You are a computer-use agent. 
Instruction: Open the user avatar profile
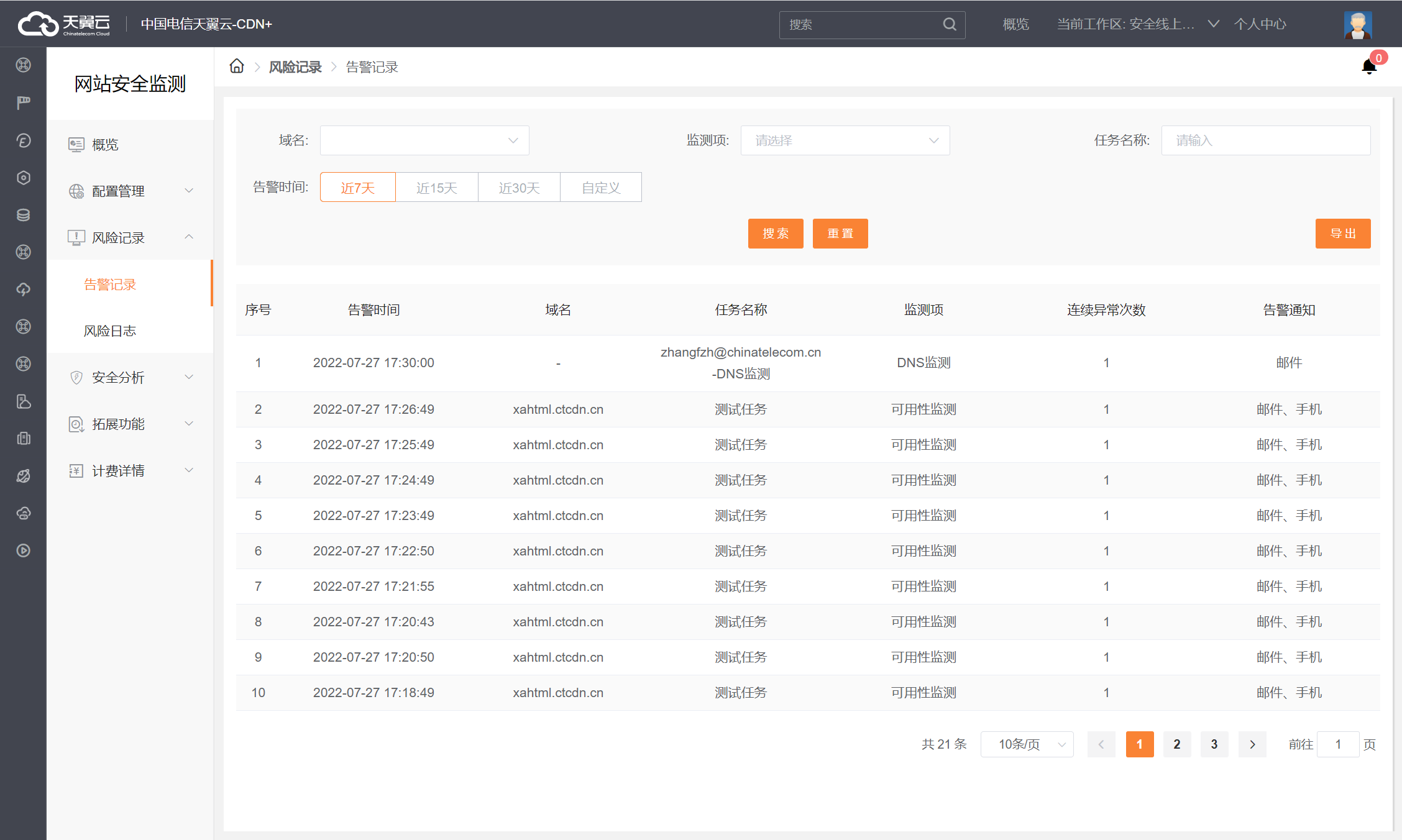1357,24
